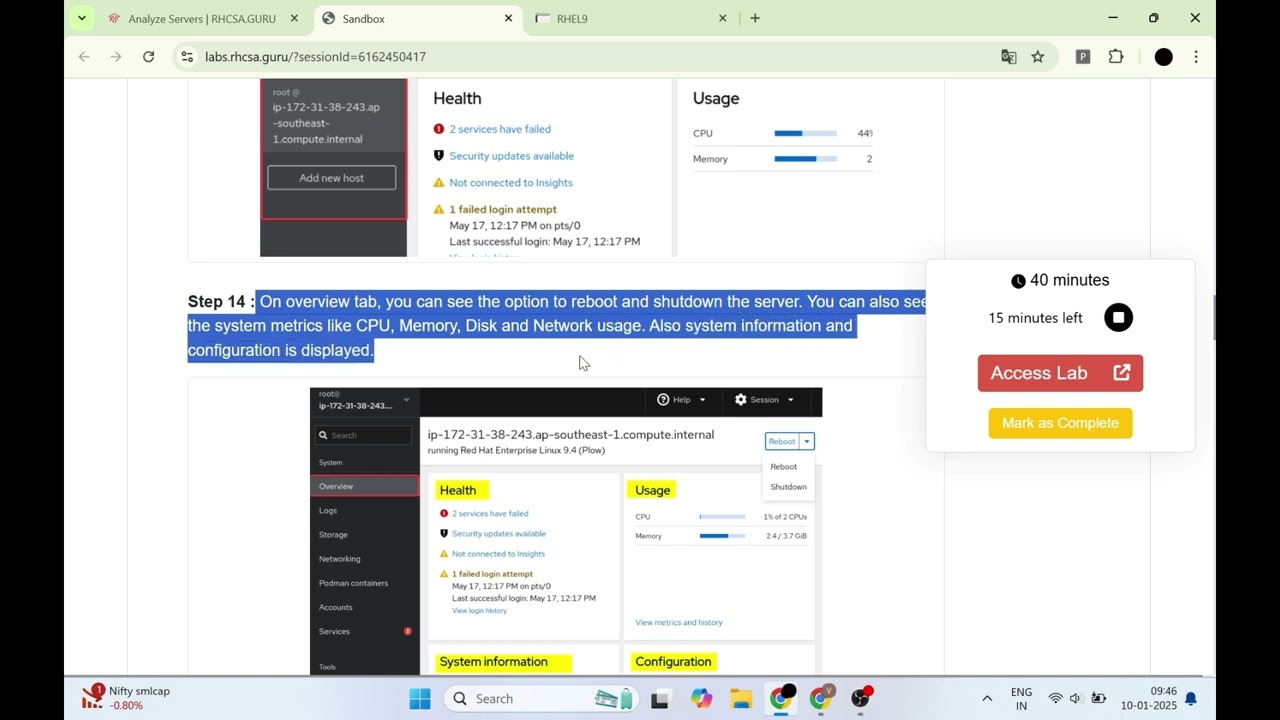Bookmark this page with the star
Image resolution: width=1280 pixels, height=720 pixels.
pos(1038,57)
